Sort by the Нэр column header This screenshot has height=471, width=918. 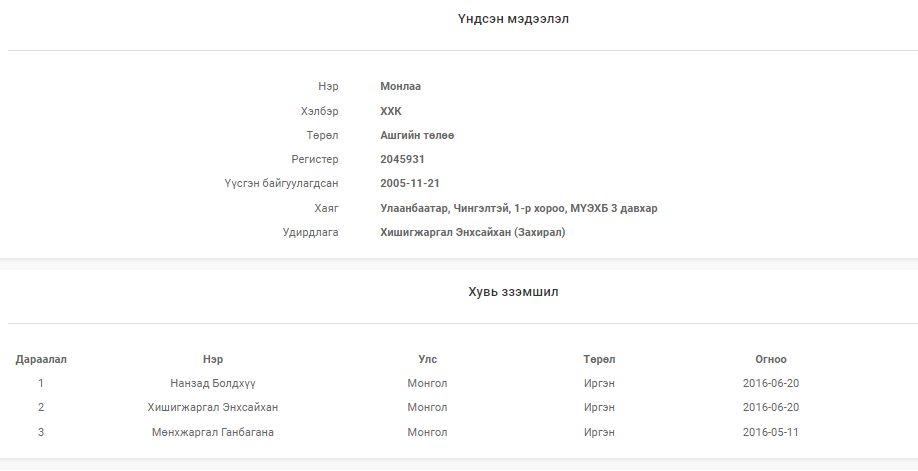point(213,359)
